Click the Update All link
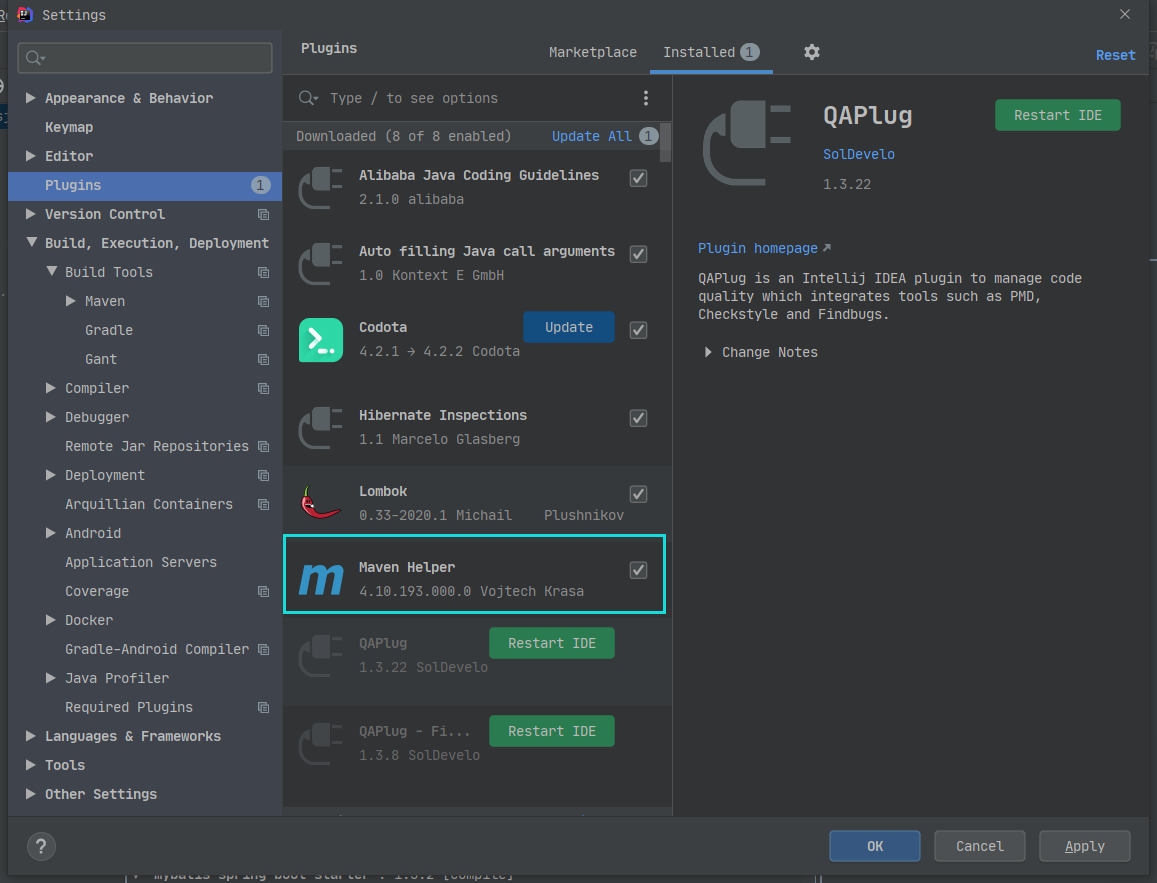 592,136
